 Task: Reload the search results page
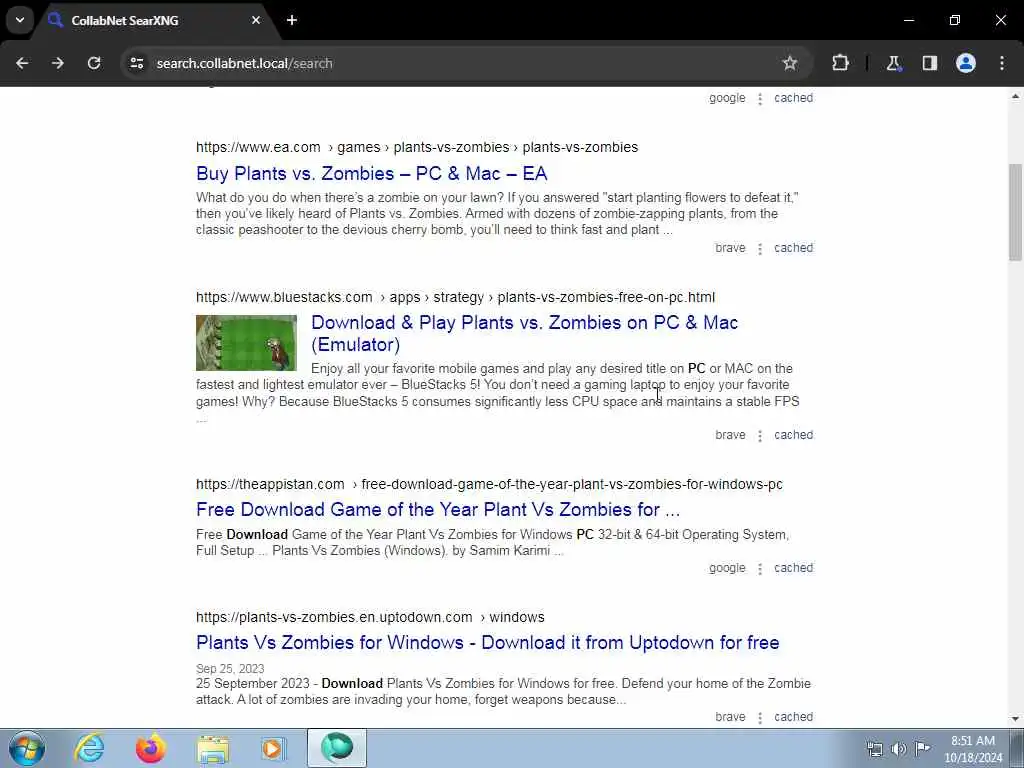pyautogui.click(x=94, y=63)
